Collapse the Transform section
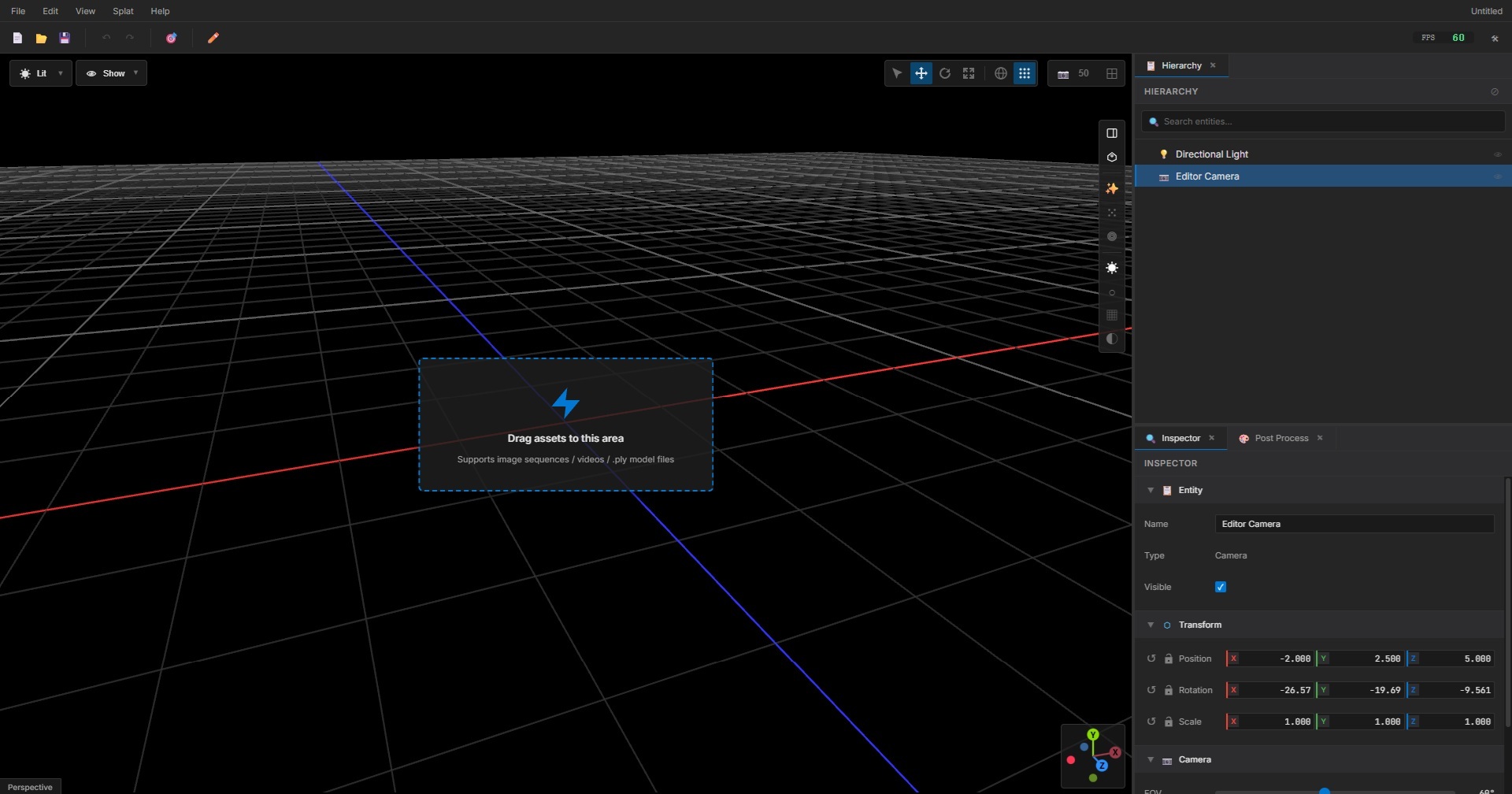Image resolution: width=1512 pixels, height=794 pixels. [1151, 624]
